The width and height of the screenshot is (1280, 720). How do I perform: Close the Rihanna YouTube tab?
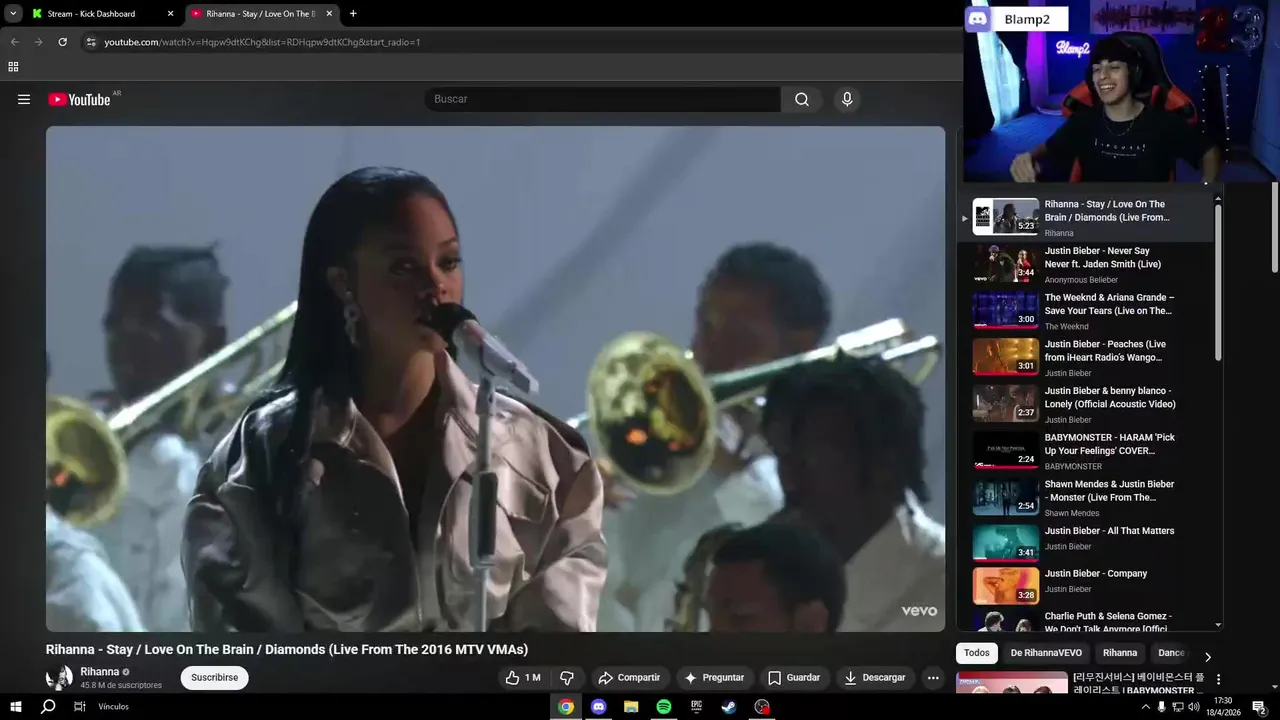tap(329, 14)
